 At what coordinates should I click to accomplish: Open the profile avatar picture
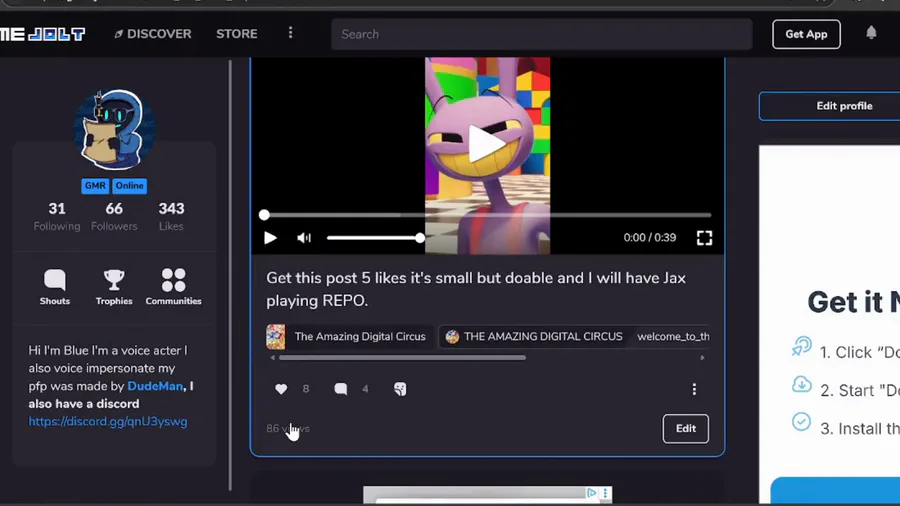[114, 130]
